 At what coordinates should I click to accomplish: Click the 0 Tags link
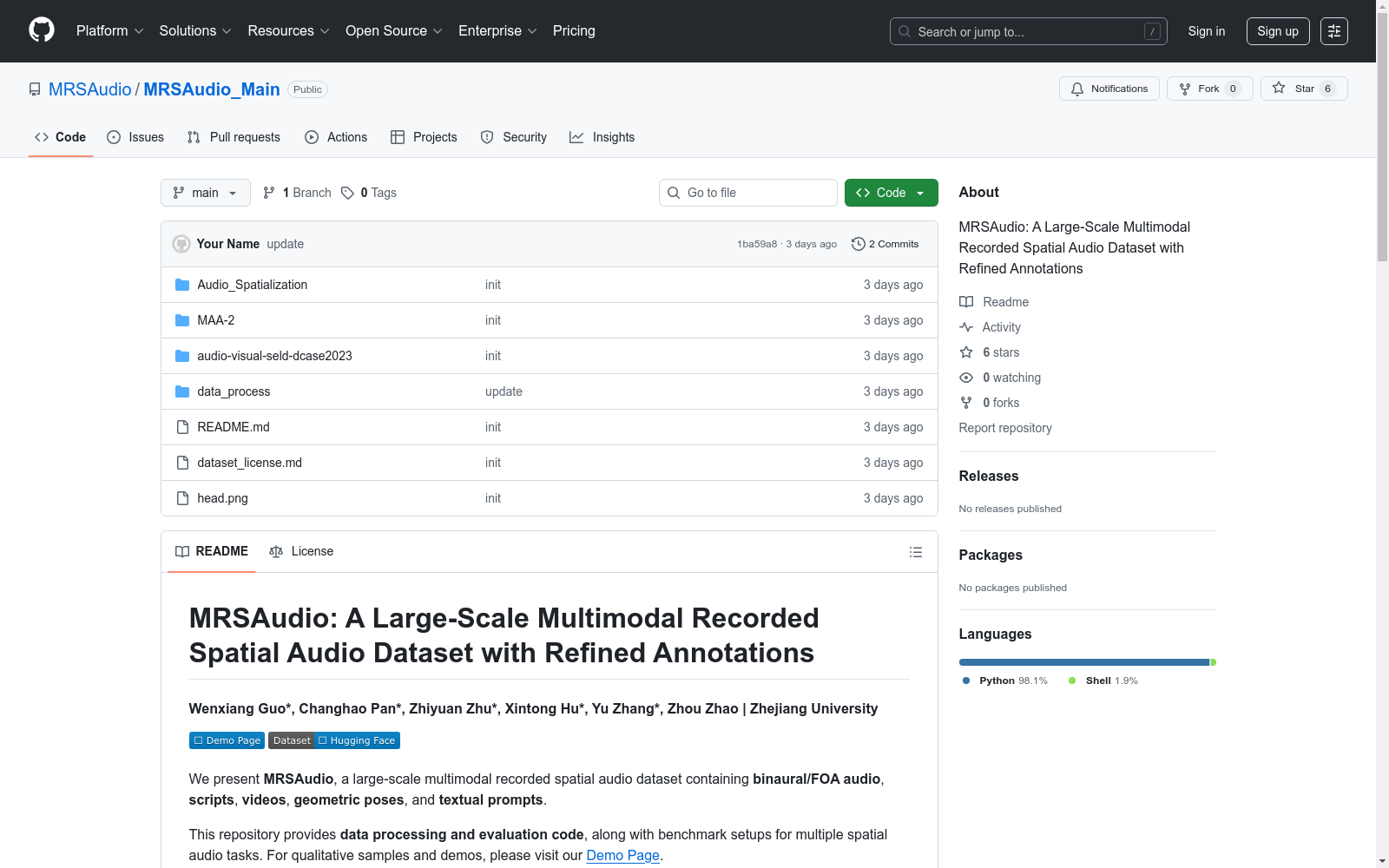pyautogui.click(x=369, y=193)
